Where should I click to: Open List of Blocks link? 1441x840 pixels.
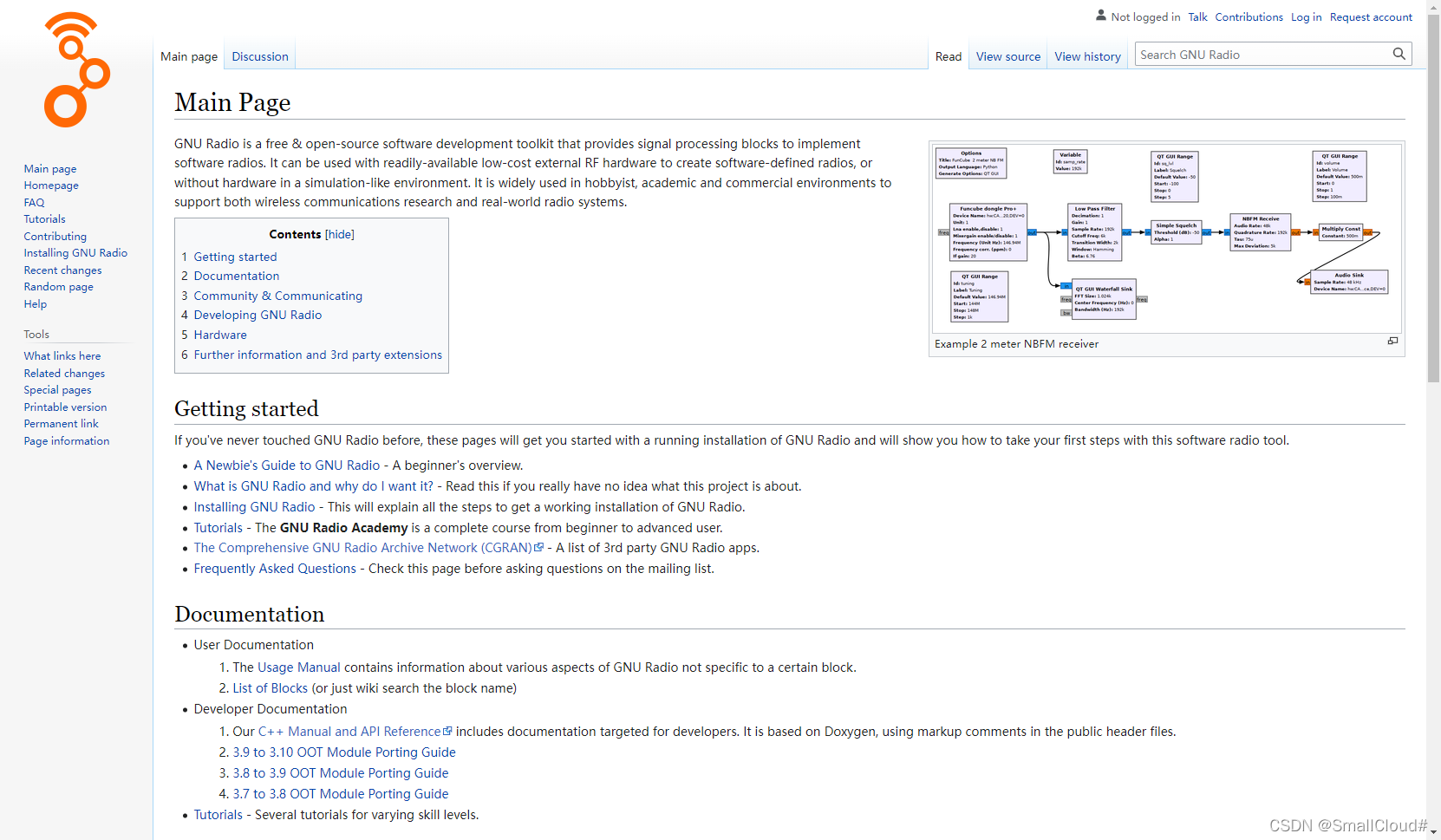coord(270,688)
